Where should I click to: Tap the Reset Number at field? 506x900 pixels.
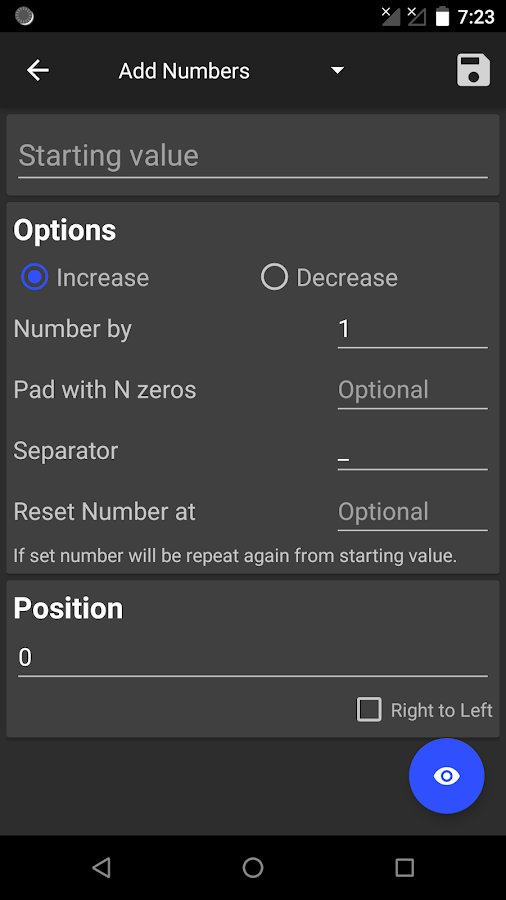tap(412, 513)
